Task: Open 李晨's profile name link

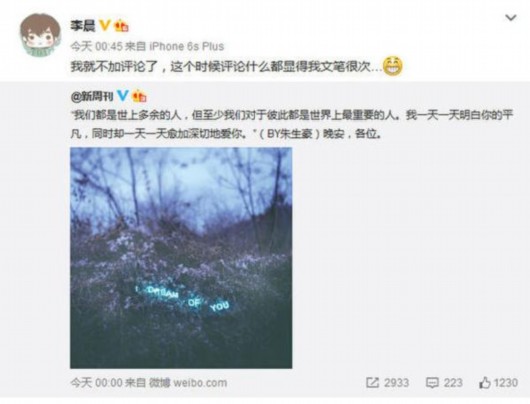Action: coord(83,26)
